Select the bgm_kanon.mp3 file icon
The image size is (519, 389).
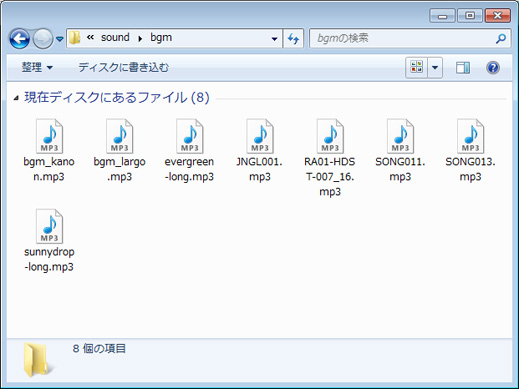tap(49, 136)
